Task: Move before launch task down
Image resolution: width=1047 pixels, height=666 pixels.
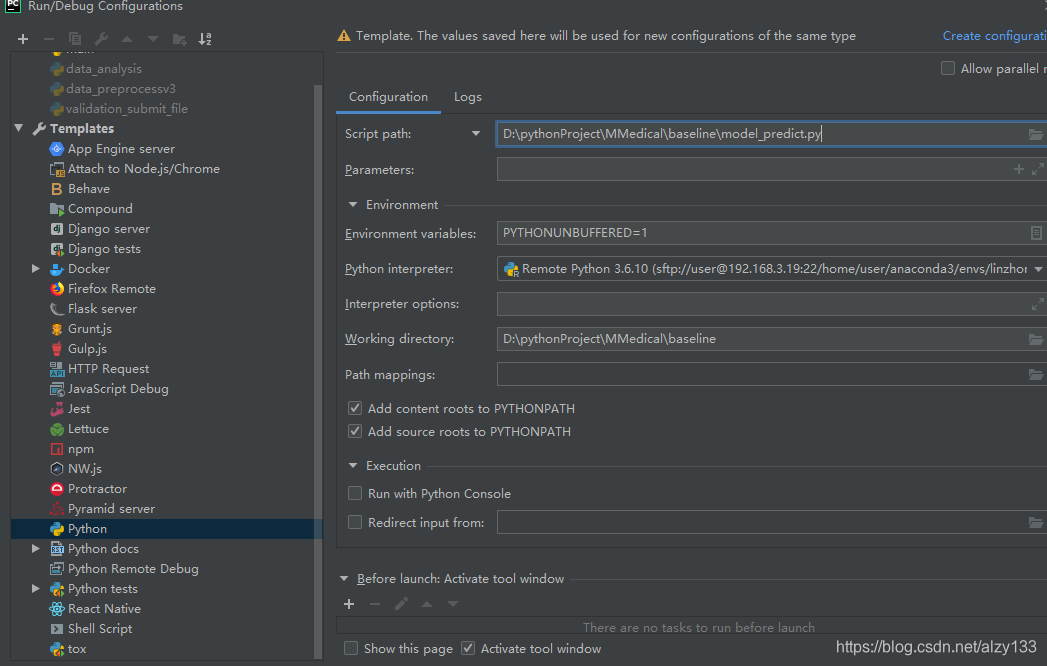Action: (453, 604)
